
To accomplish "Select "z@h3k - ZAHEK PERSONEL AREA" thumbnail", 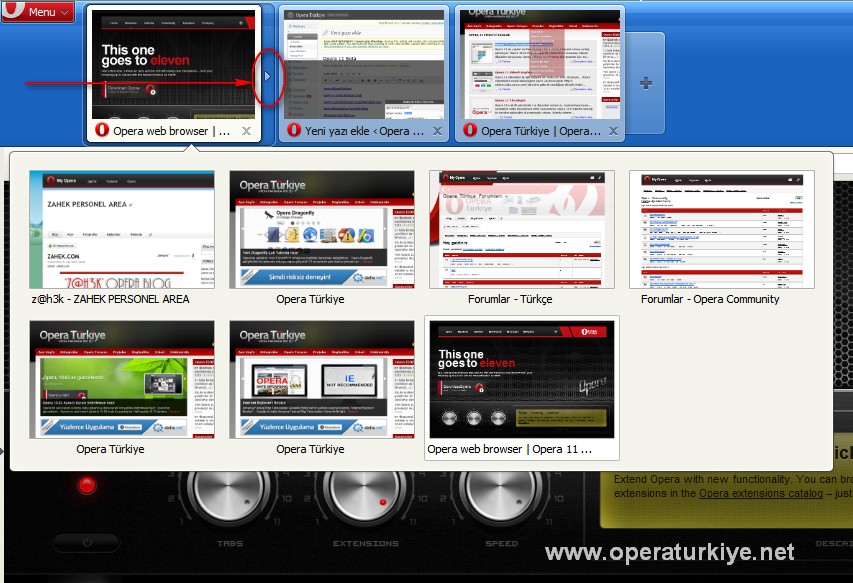I will point(122,230).
